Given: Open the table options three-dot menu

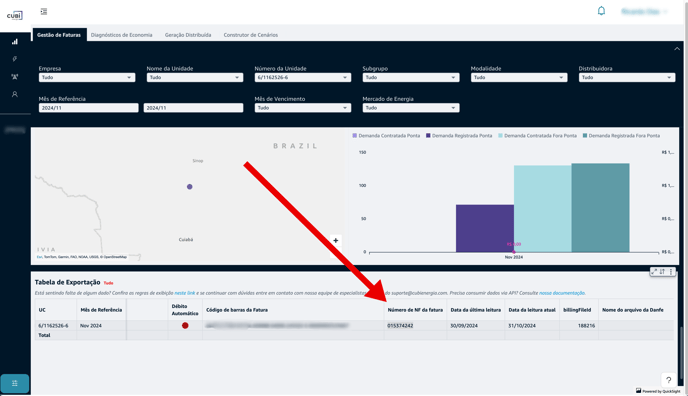Looking at the screenshot, I should 671,272.
